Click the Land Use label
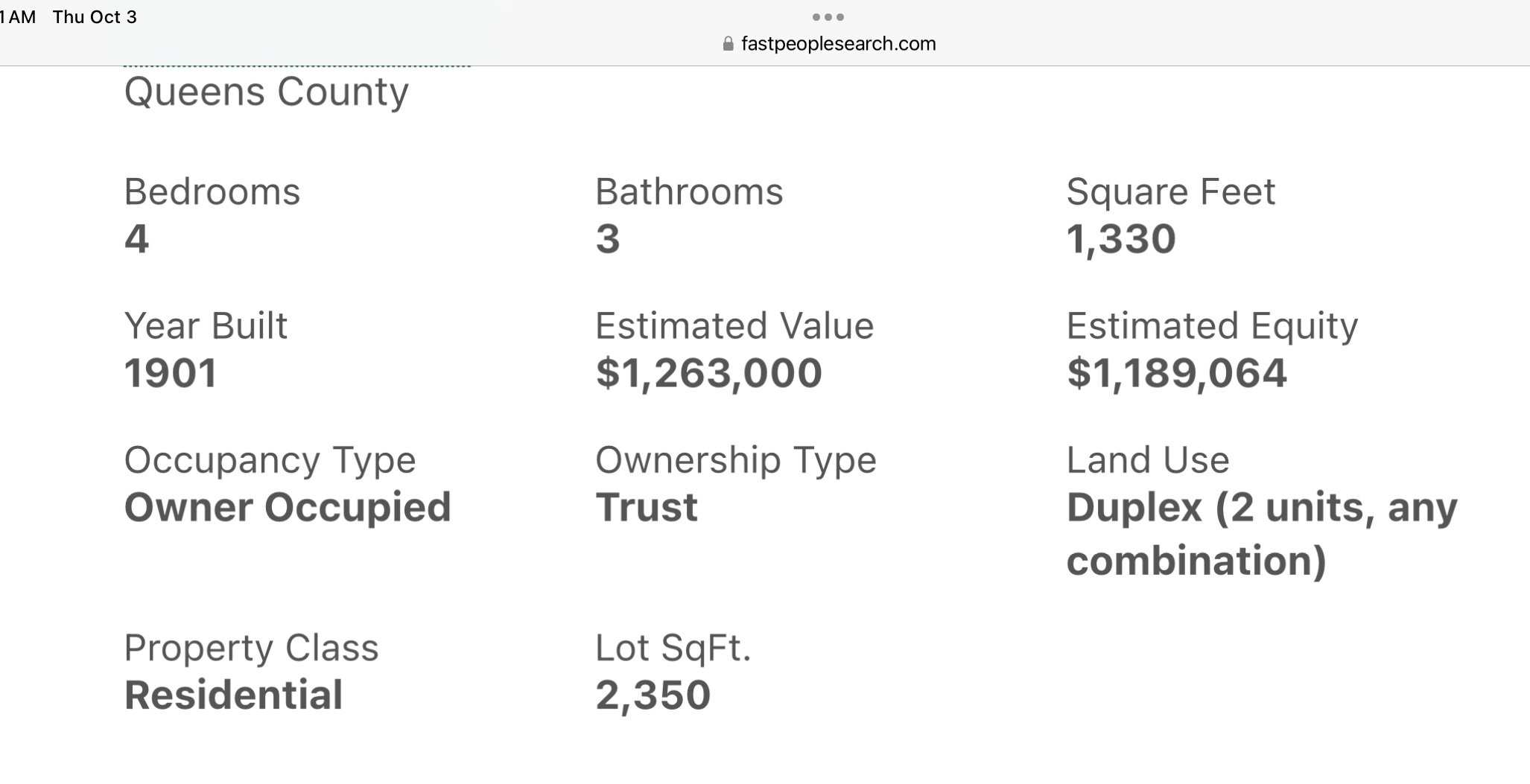 point(1148,460)
